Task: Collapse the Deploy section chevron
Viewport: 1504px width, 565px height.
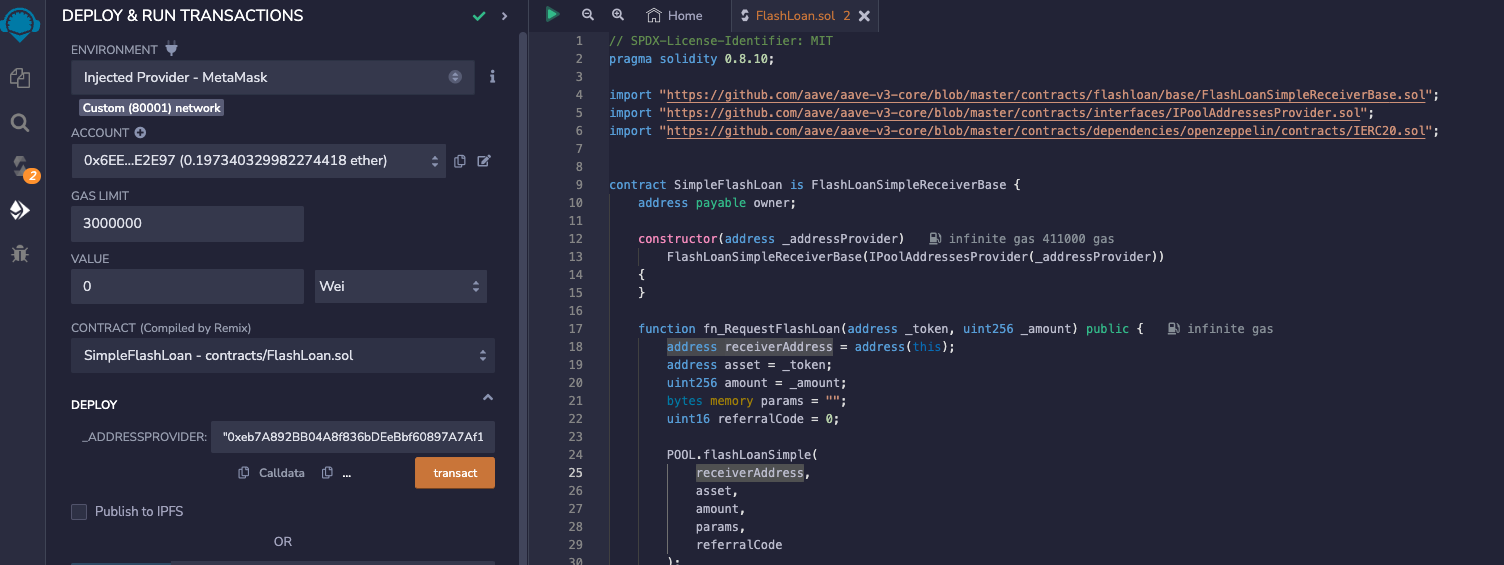Action: tap(488, 398)
